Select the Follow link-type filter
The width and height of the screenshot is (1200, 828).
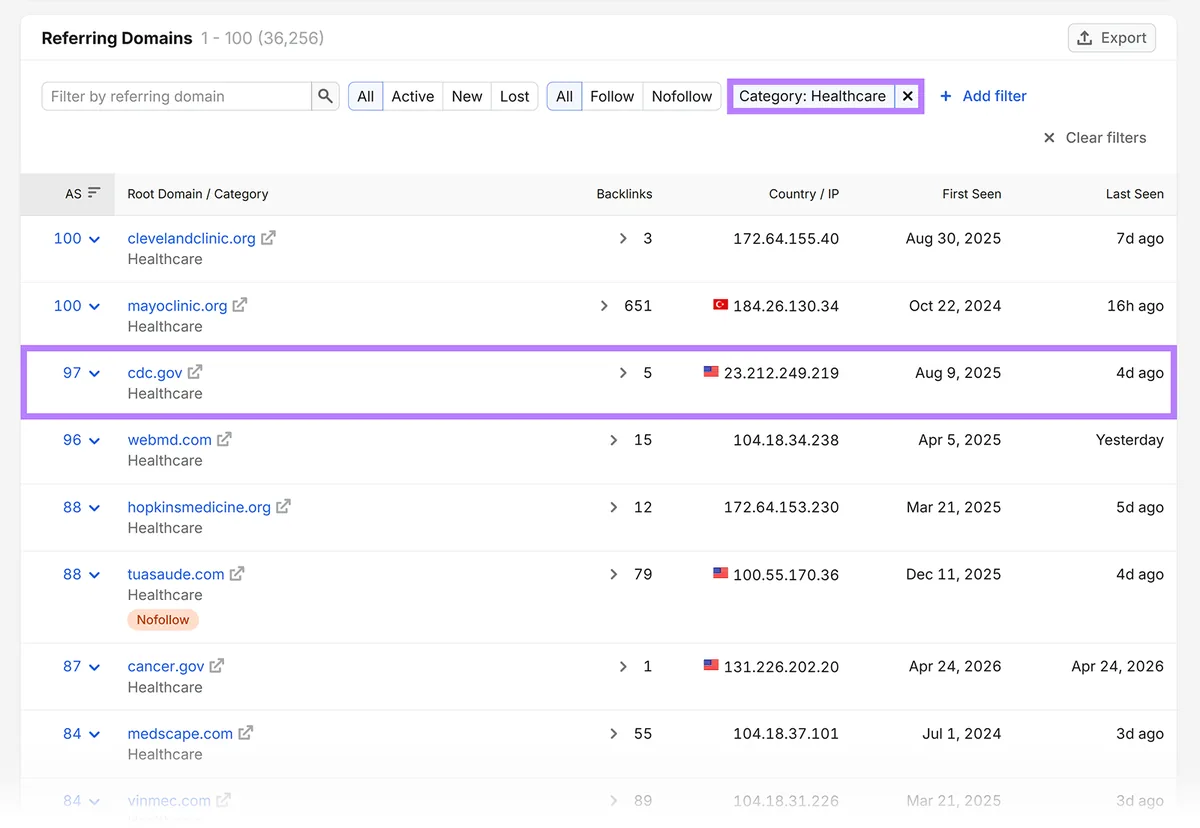tap(612, 96)
